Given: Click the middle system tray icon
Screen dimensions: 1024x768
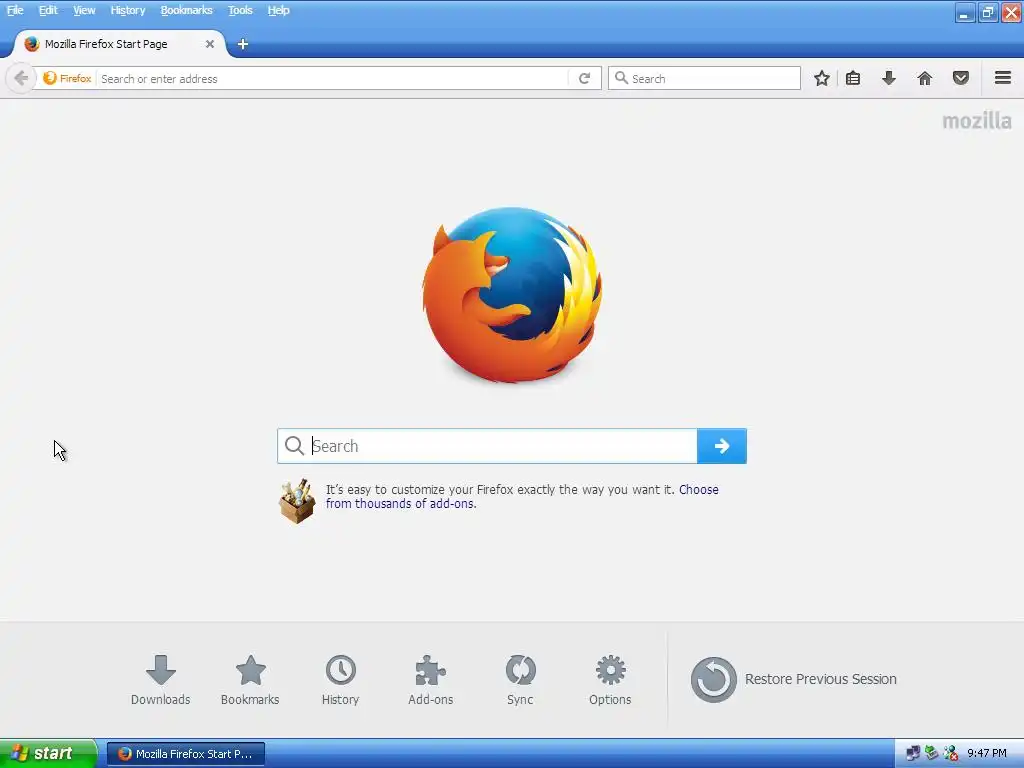Looking at the screenshot, I should click(x=931, y=753).
